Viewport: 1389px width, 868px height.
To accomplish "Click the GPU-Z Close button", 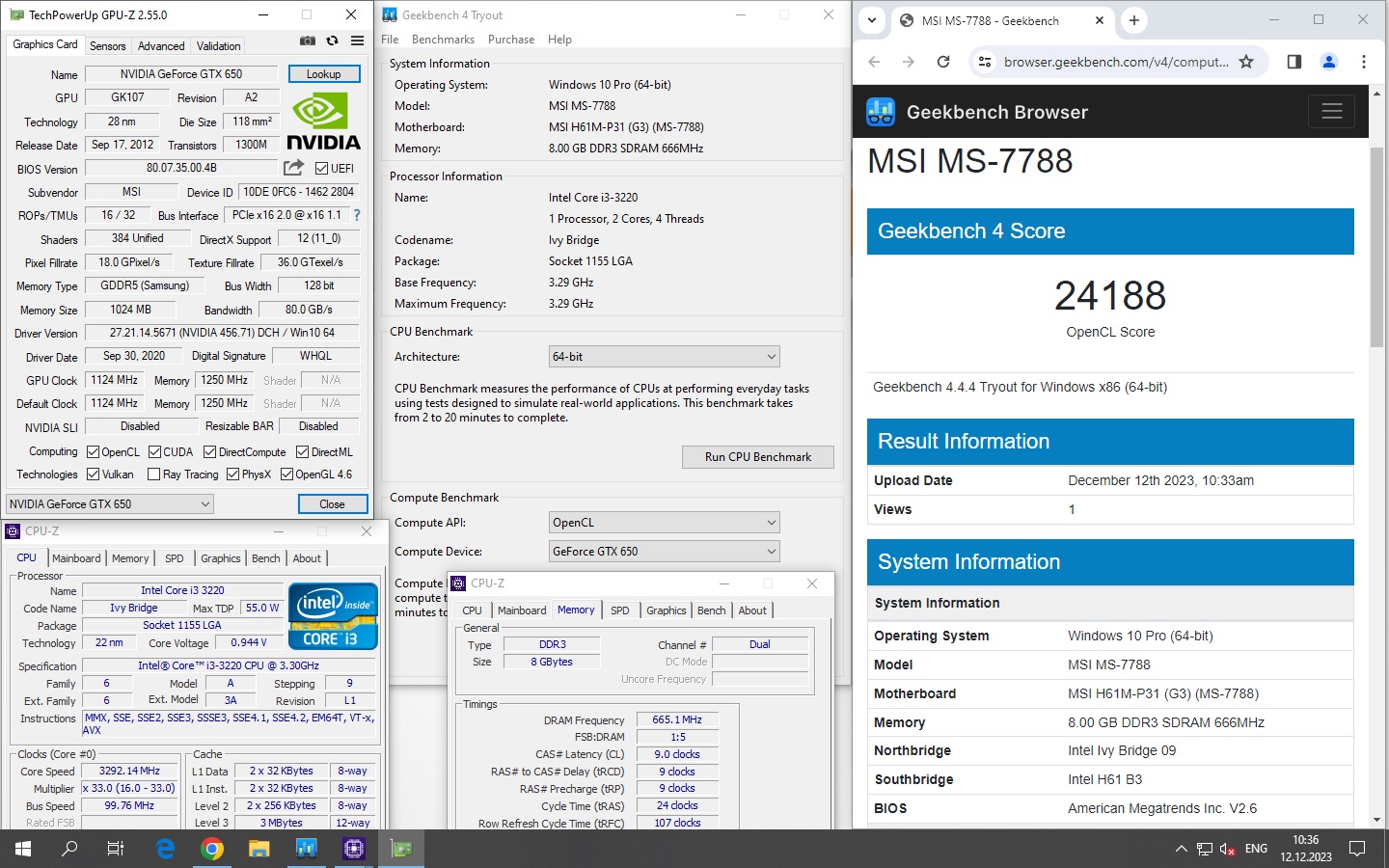I will (x=332, y=503).
